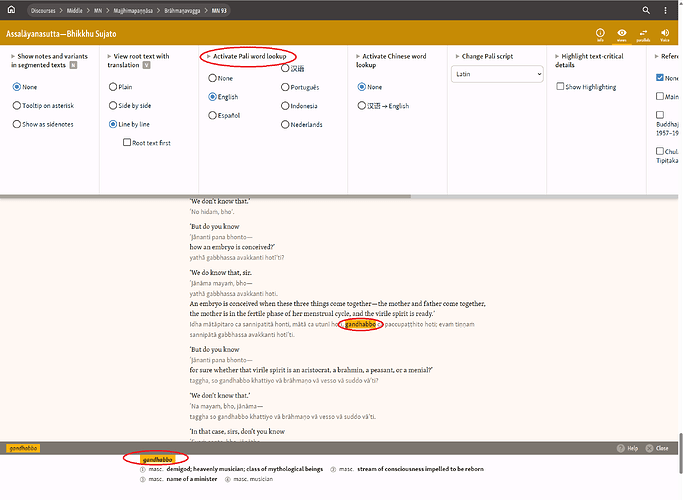Toggle the Views eye icon
The width and height of the screenshot is (683, 500).
[x=622, y=35]
